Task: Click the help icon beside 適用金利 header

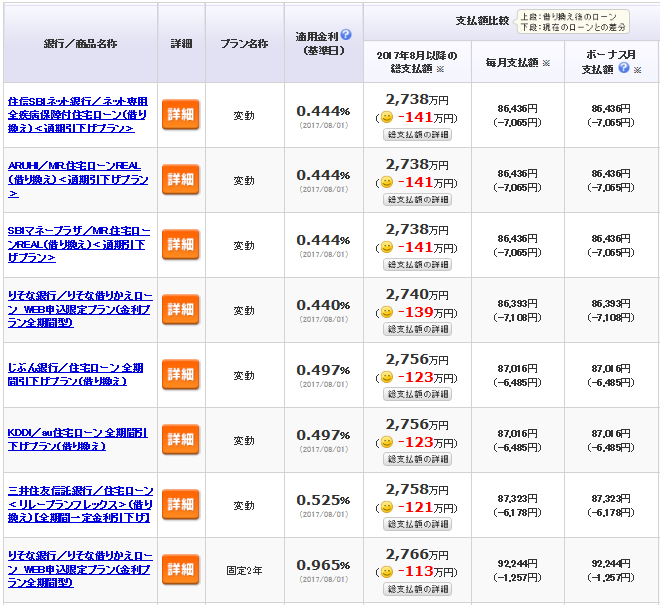Action: [346, 35]
